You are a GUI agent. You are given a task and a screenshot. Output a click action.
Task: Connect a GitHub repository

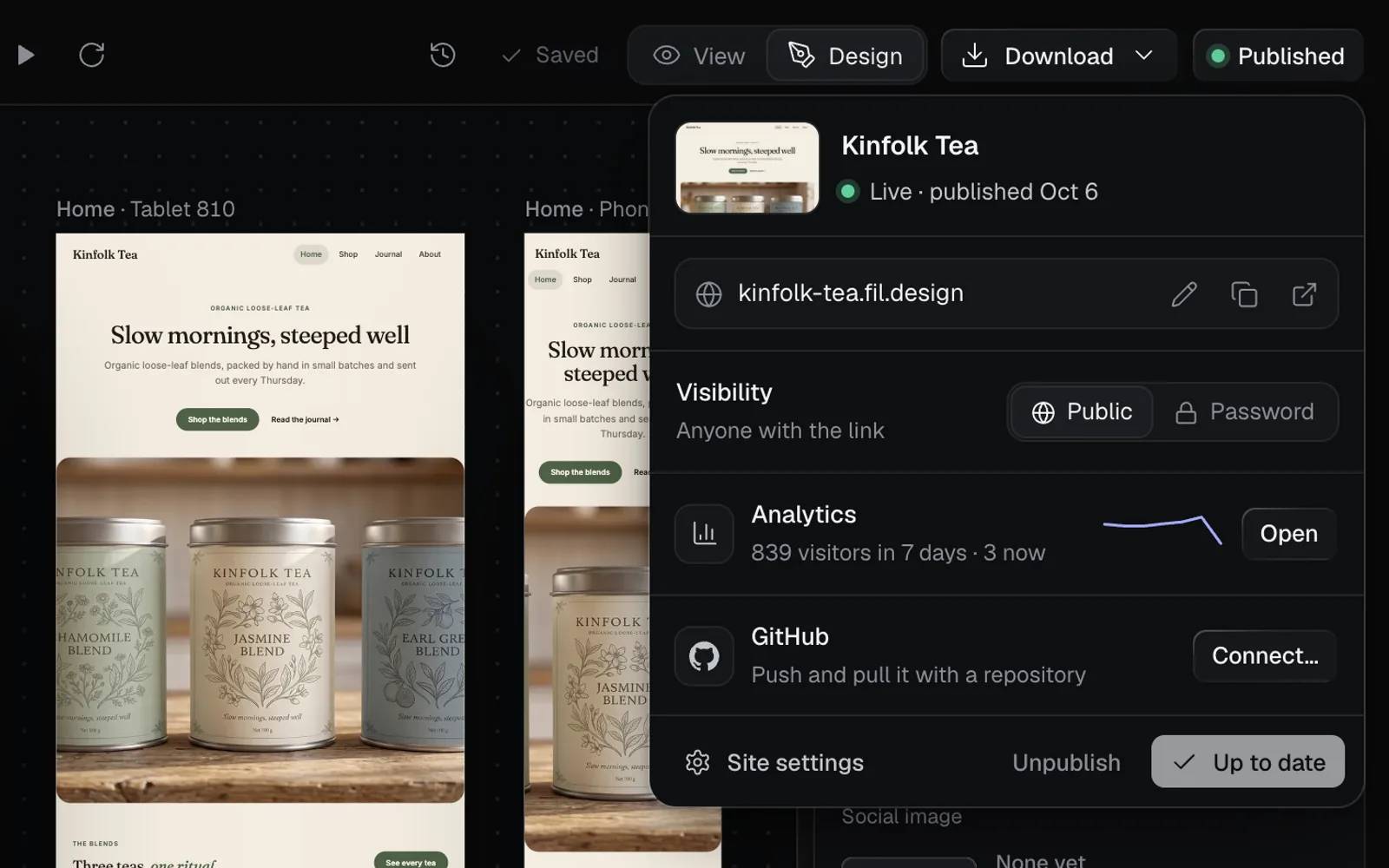point(1265,655)
